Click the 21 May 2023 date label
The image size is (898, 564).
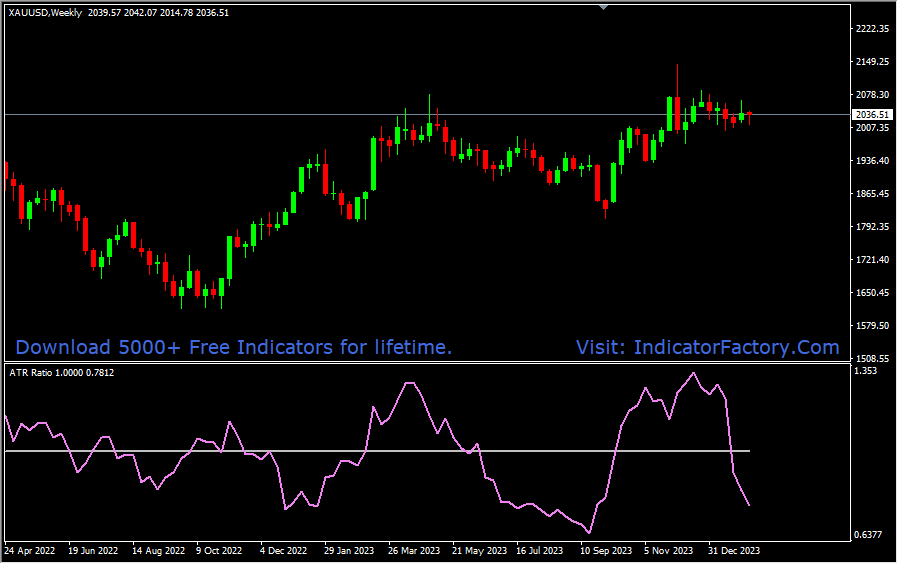(x=479, y=551)
